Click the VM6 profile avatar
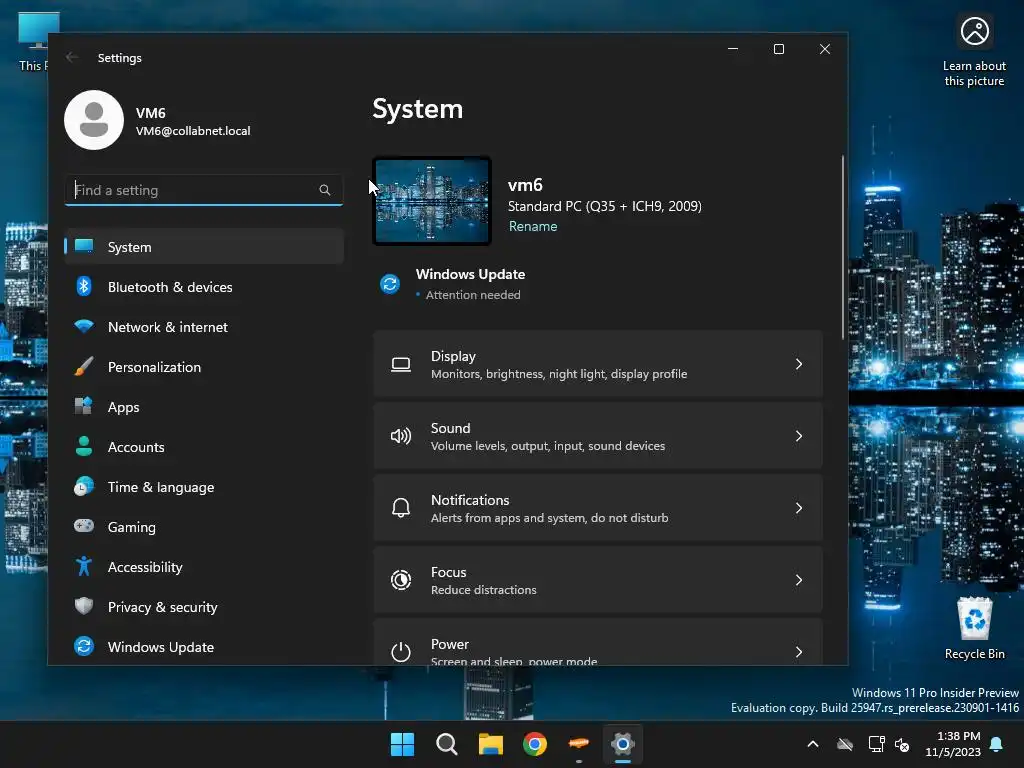This screenshot has height=768, width=1024. tap(94, 120)
